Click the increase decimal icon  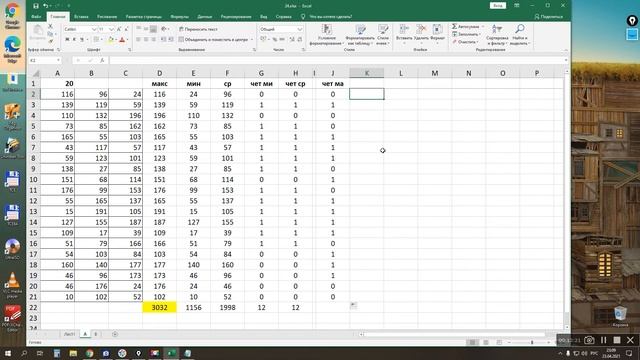click(x=292, y=40)
